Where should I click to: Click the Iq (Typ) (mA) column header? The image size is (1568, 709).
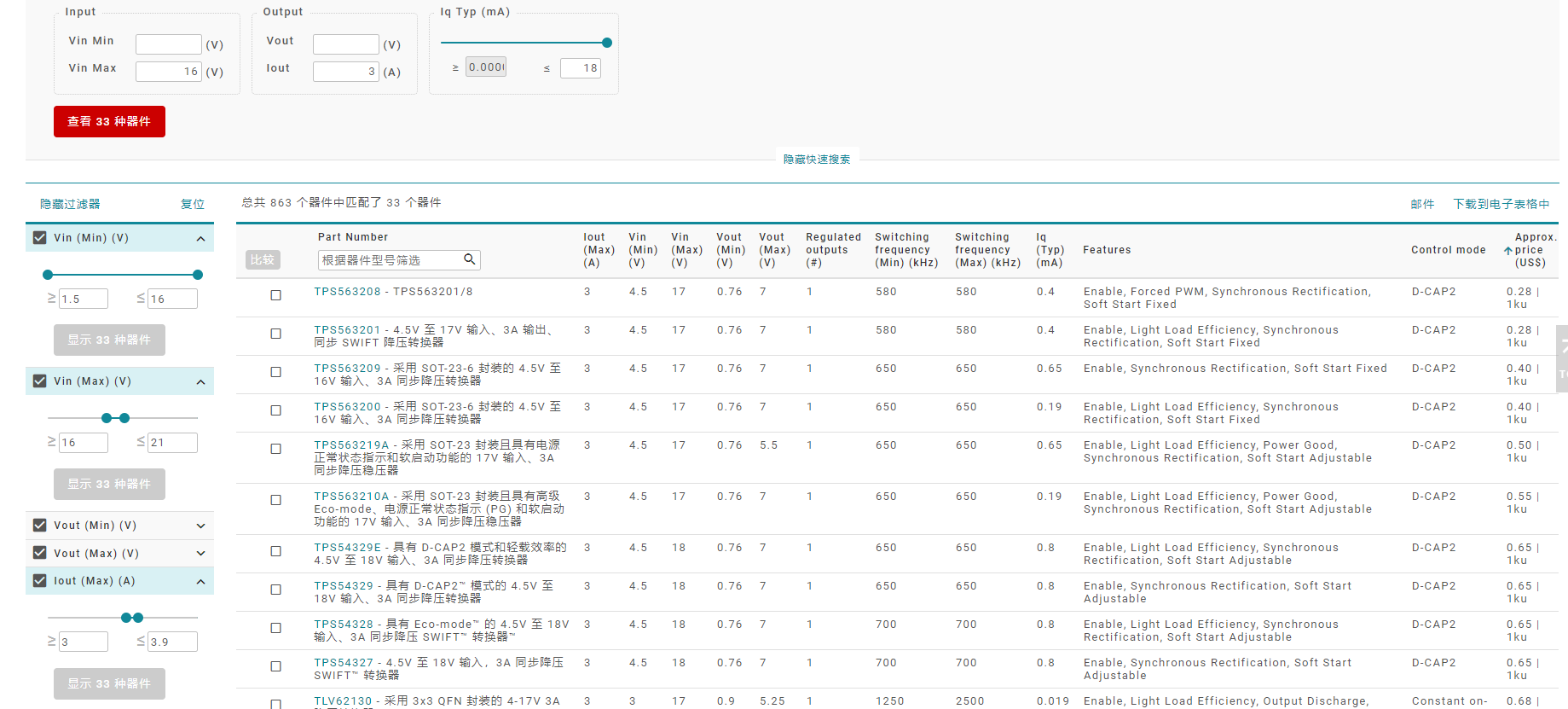click(x=1050, y=250)
